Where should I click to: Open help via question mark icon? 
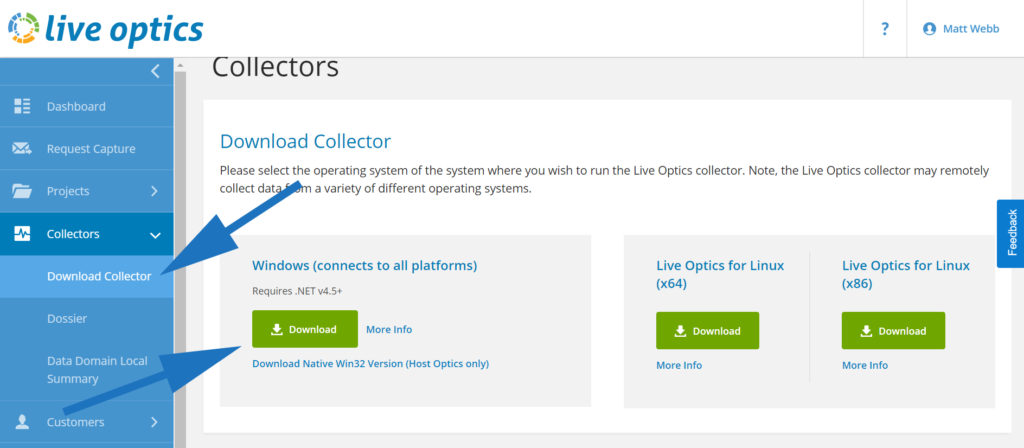885,29
